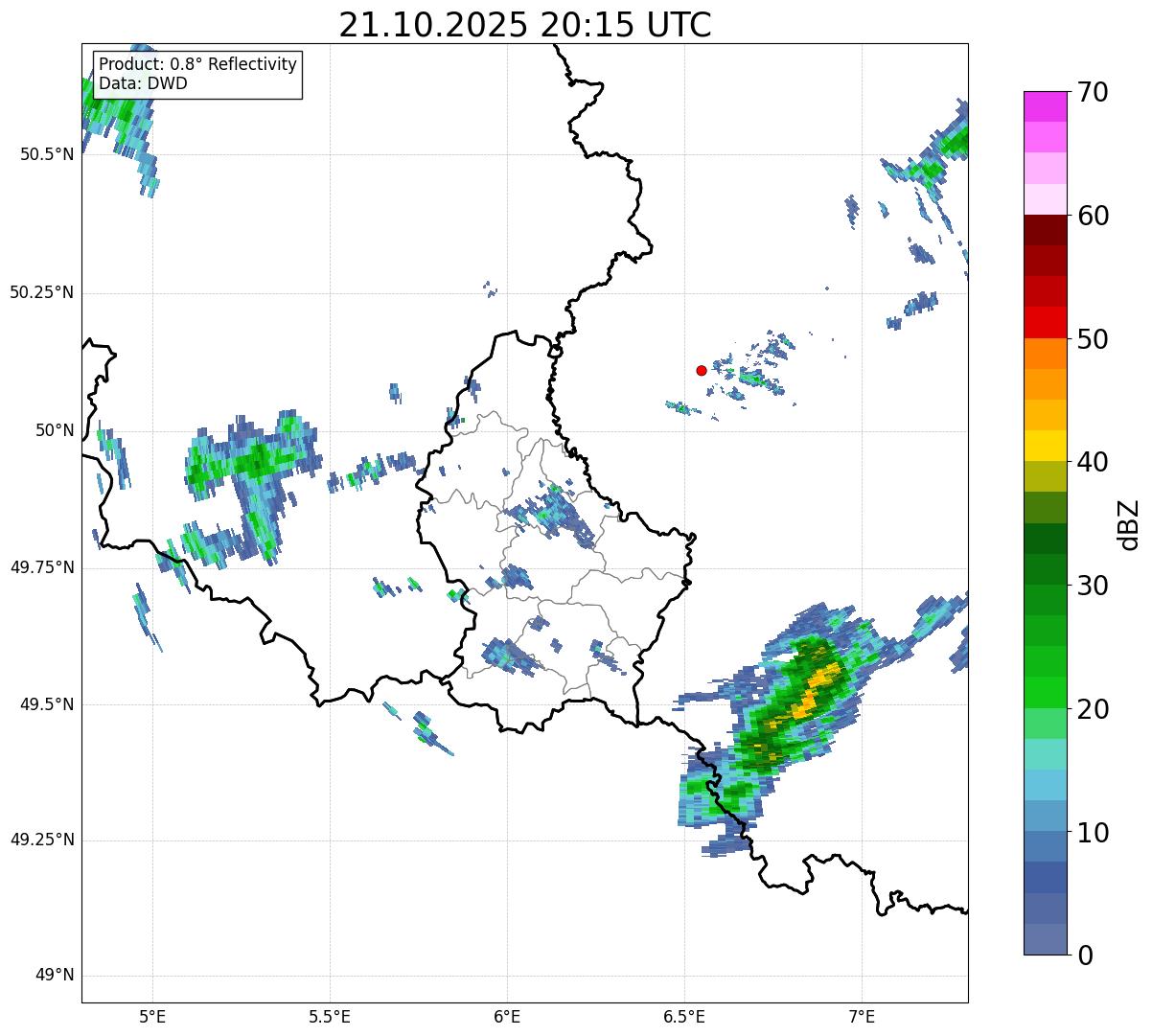The image size is (1152, 1036).
Task: Click the 50°N latitude label
Action: tap(55, 430)
